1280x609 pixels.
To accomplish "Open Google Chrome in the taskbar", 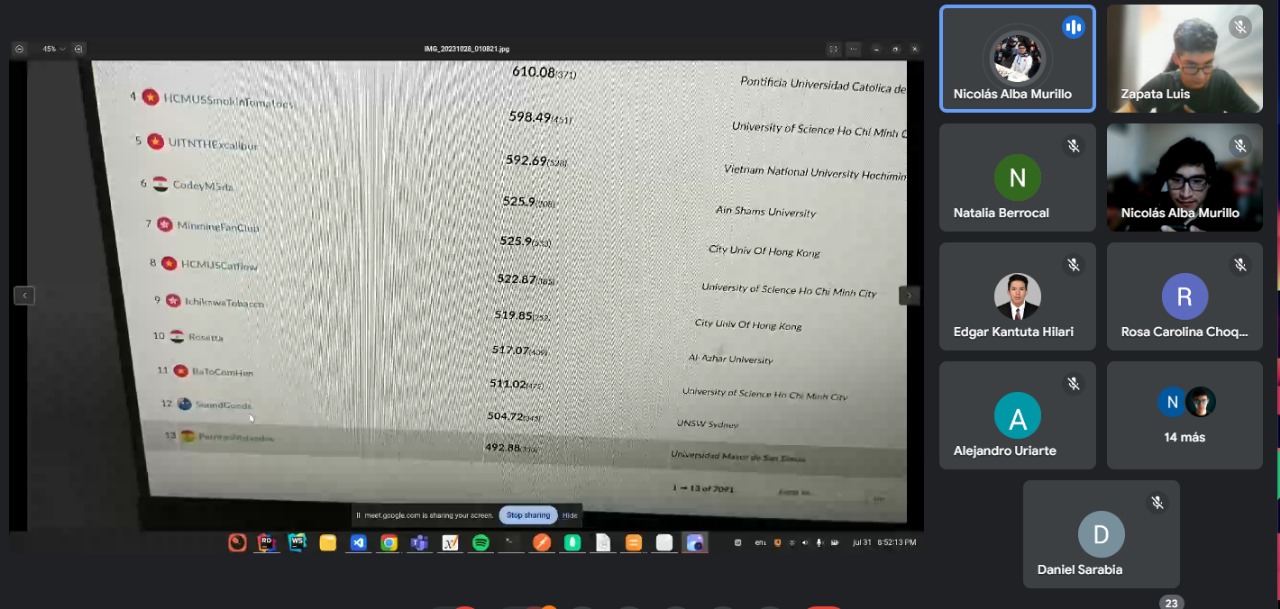I will pyautogui.click(x=389, y=543).
